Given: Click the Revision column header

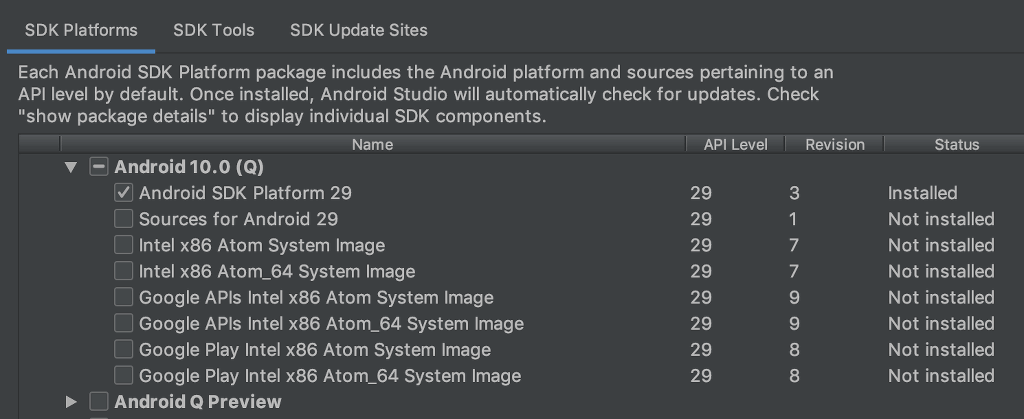Looking at the screenshot, I should (x=835, y=145).
